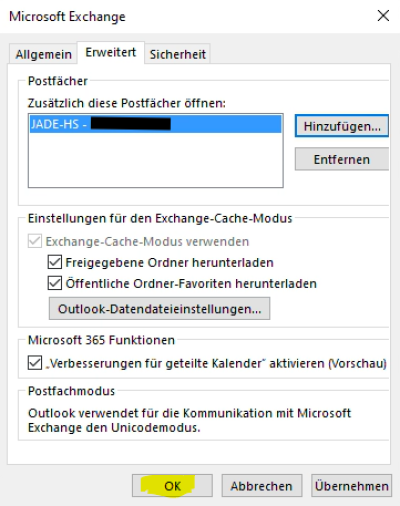Viewport: 400px width, 506px height.
Task: Select the JADE-HS mailbox entry
Action: coord(155,124)
